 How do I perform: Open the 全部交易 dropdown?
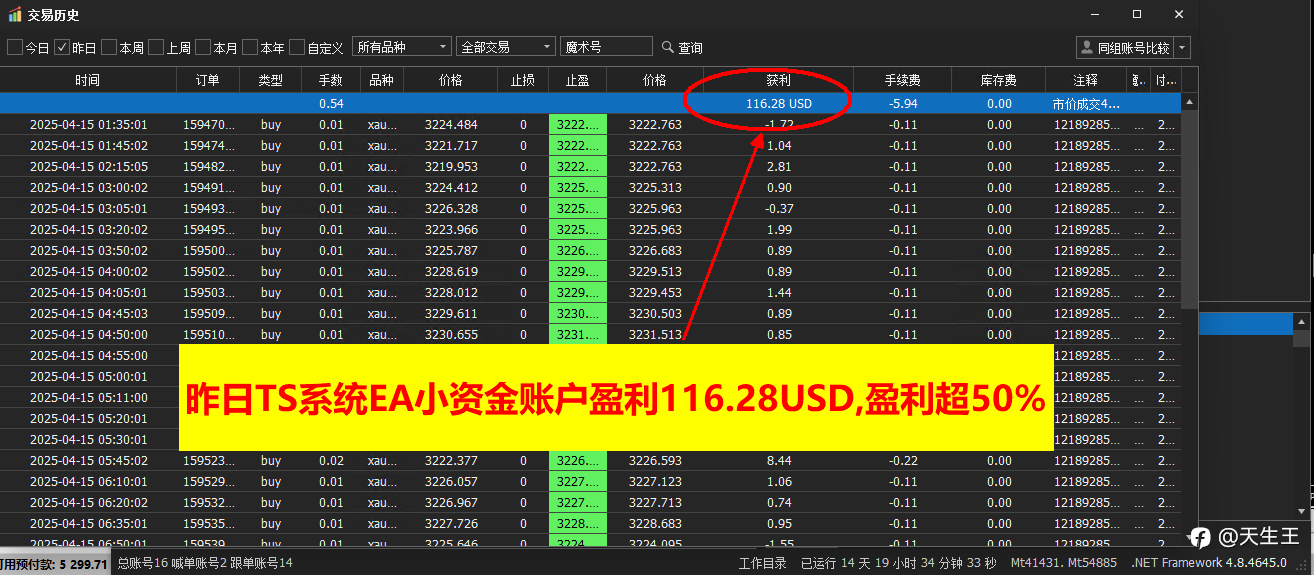505,47
